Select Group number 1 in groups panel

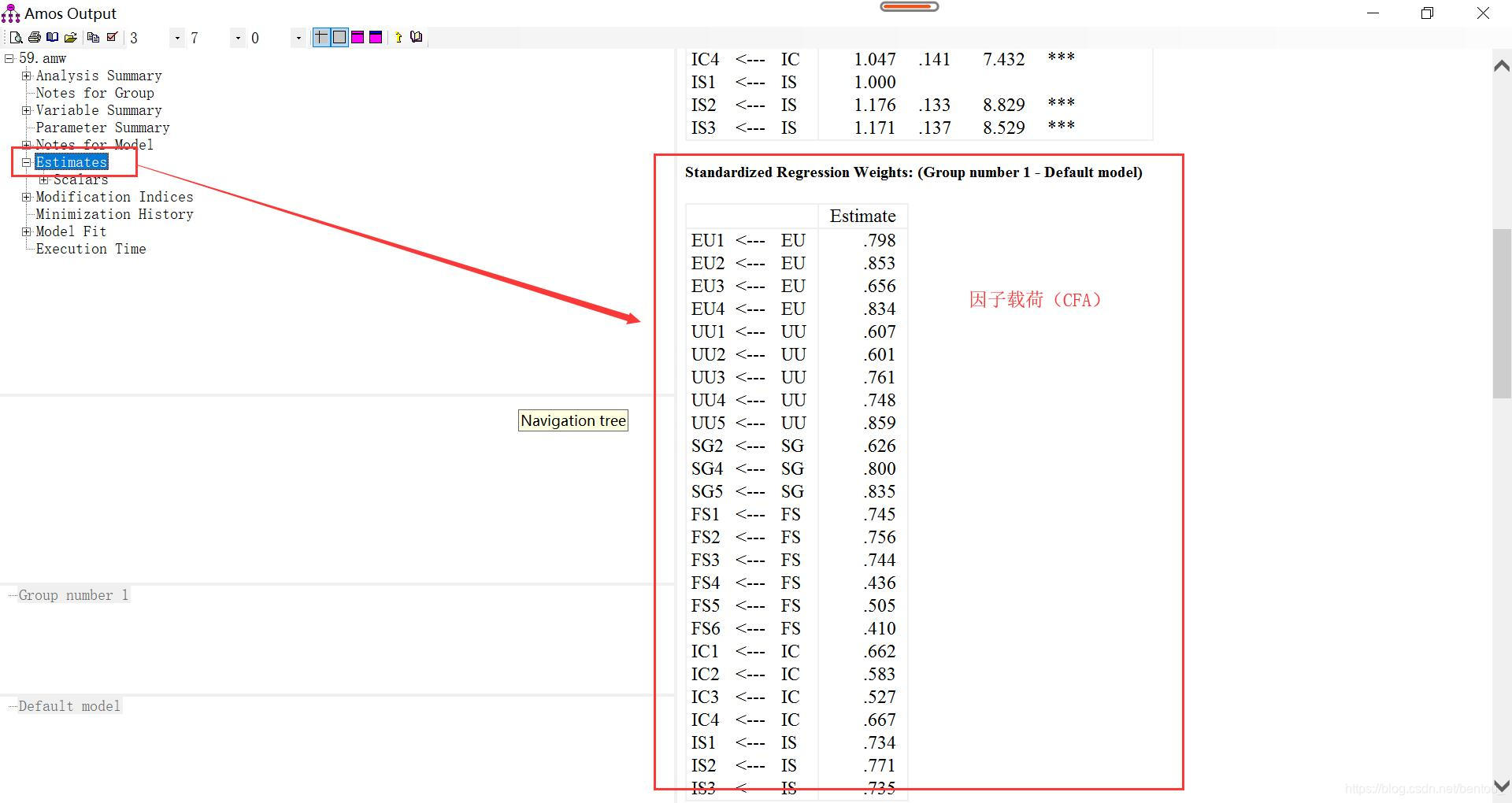coord(73,595)
